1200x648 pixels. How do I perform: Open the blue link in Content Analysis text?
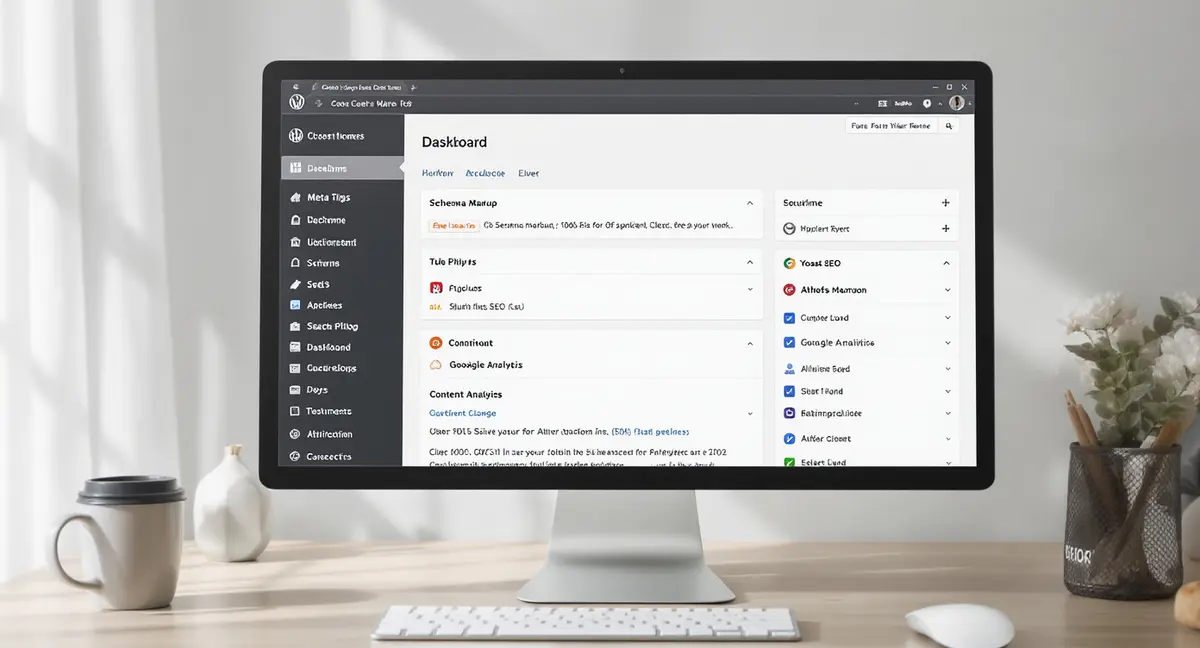650,432
